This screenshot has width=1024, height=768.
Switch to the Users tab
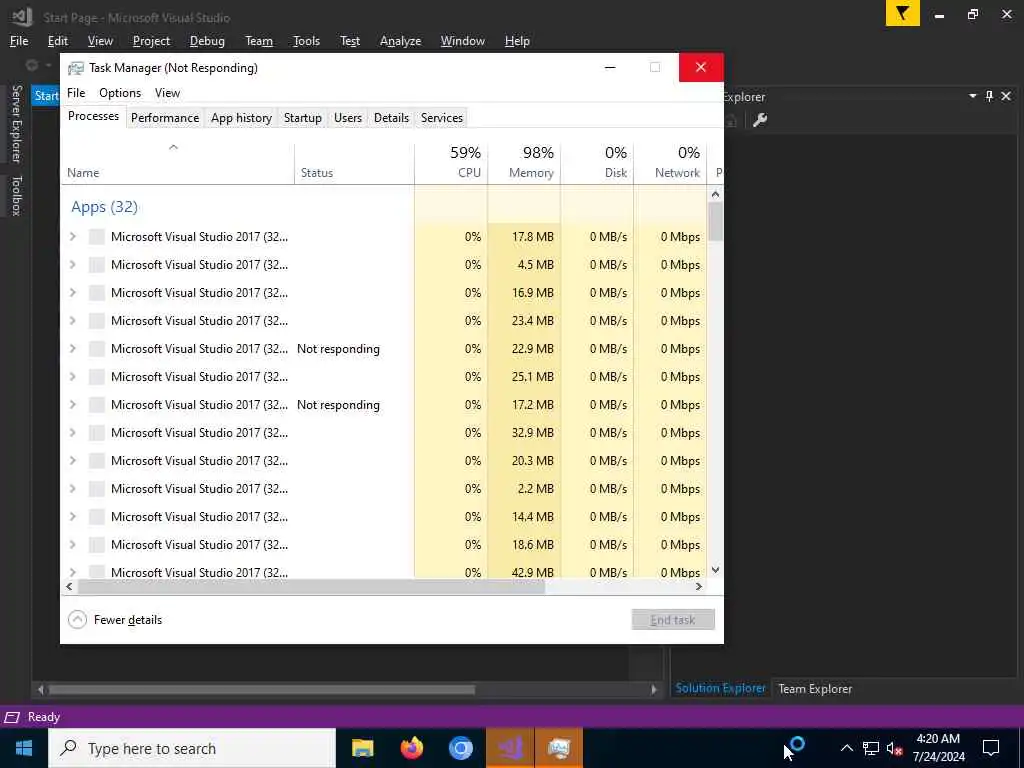pos(347,118)
